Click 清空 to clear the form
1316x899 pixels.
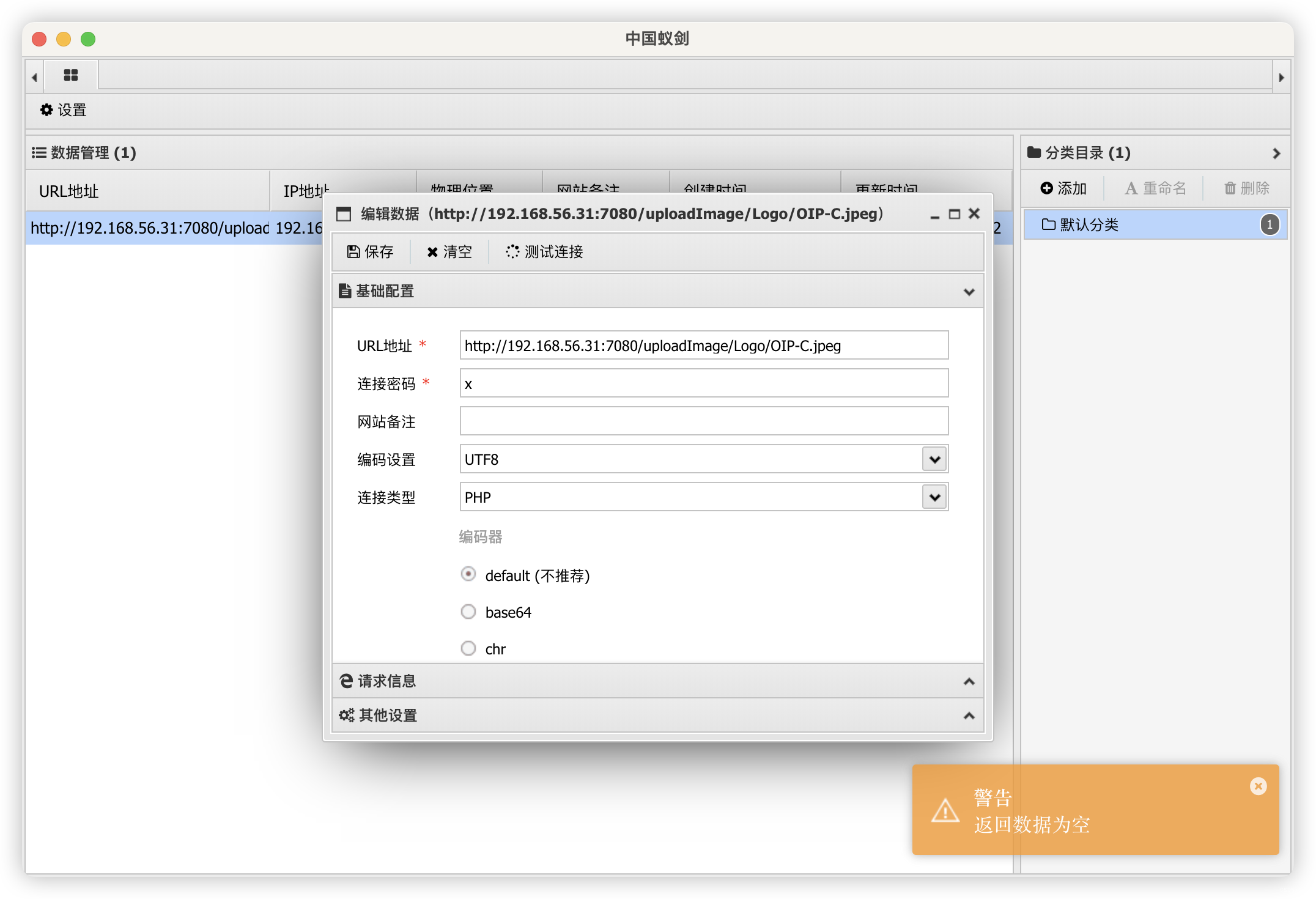click(449, 252)
